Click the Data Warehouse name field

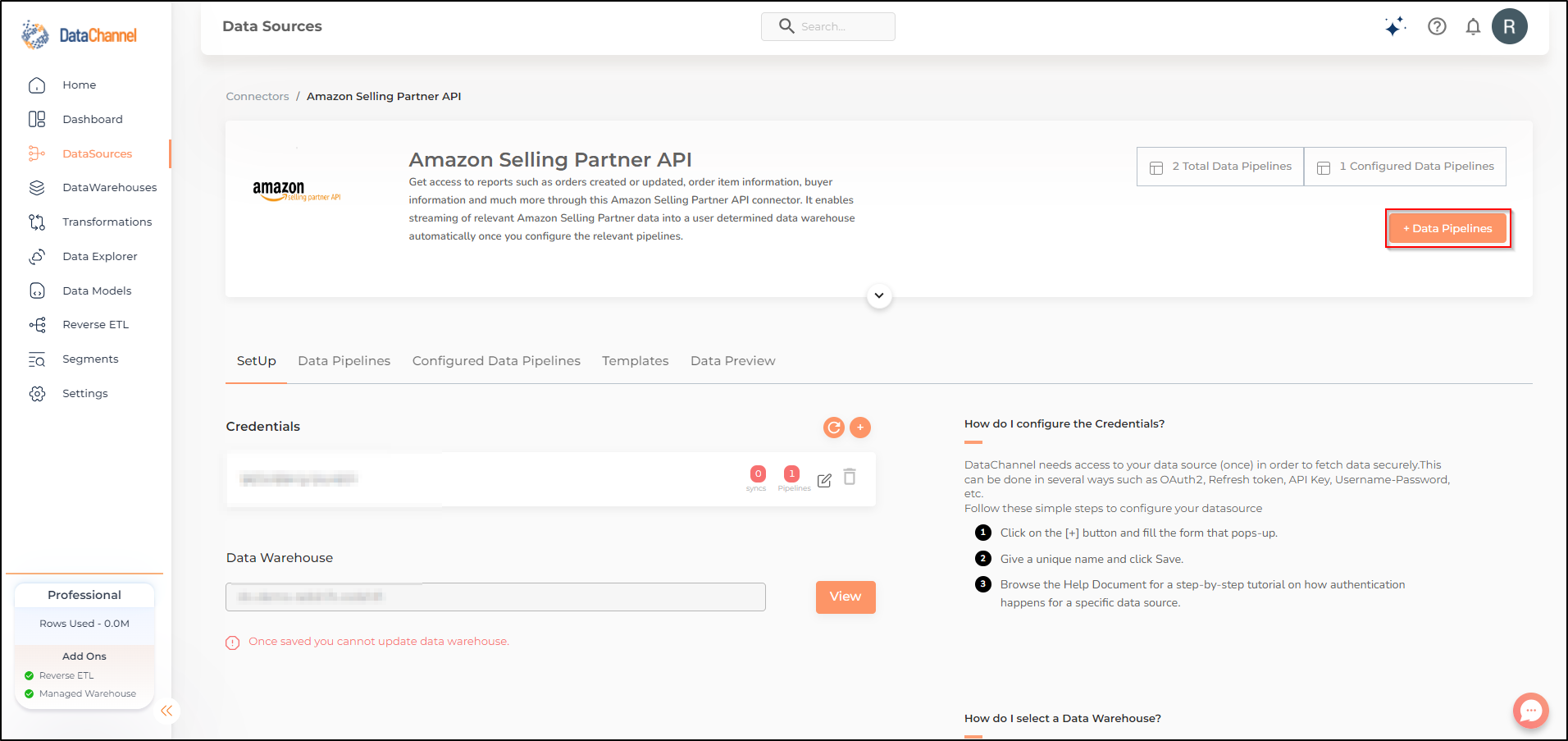495,597
